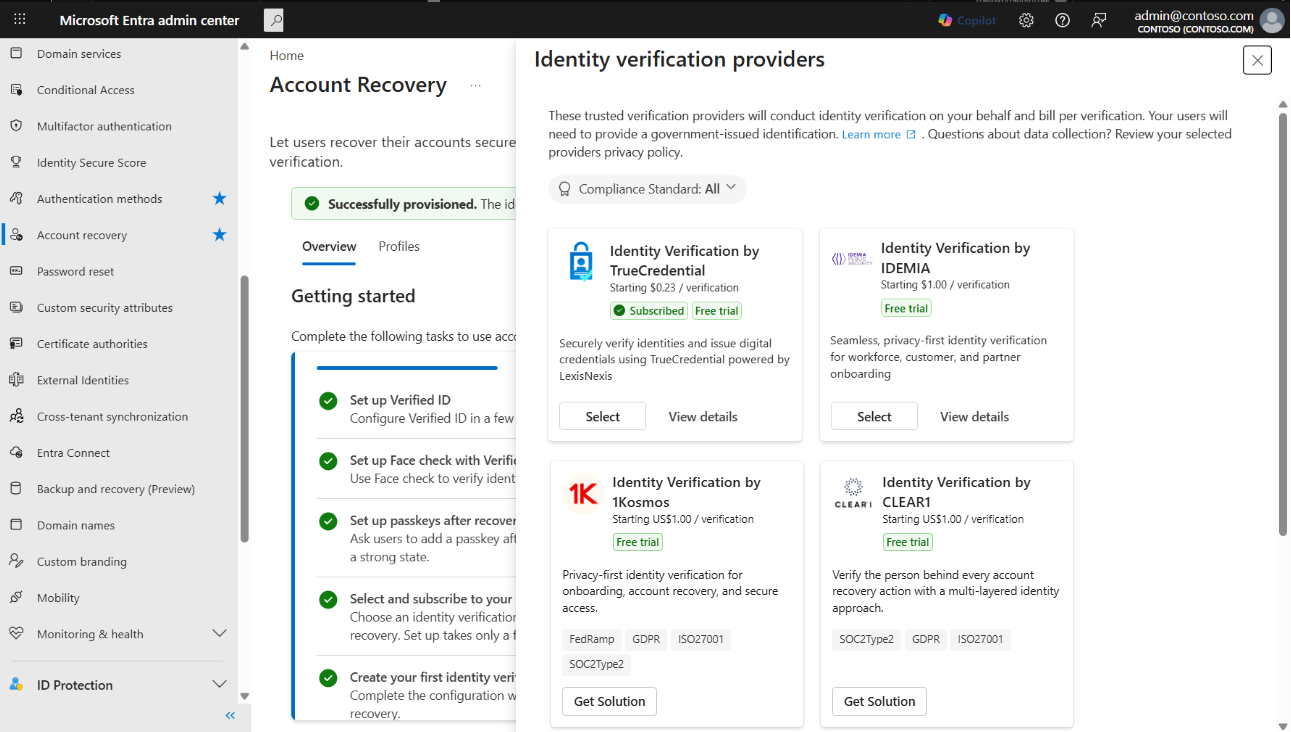Click the Entra Connect sidebar icon
The width and height of the screenshot is (1291, 732).
[x=16, y=453]
